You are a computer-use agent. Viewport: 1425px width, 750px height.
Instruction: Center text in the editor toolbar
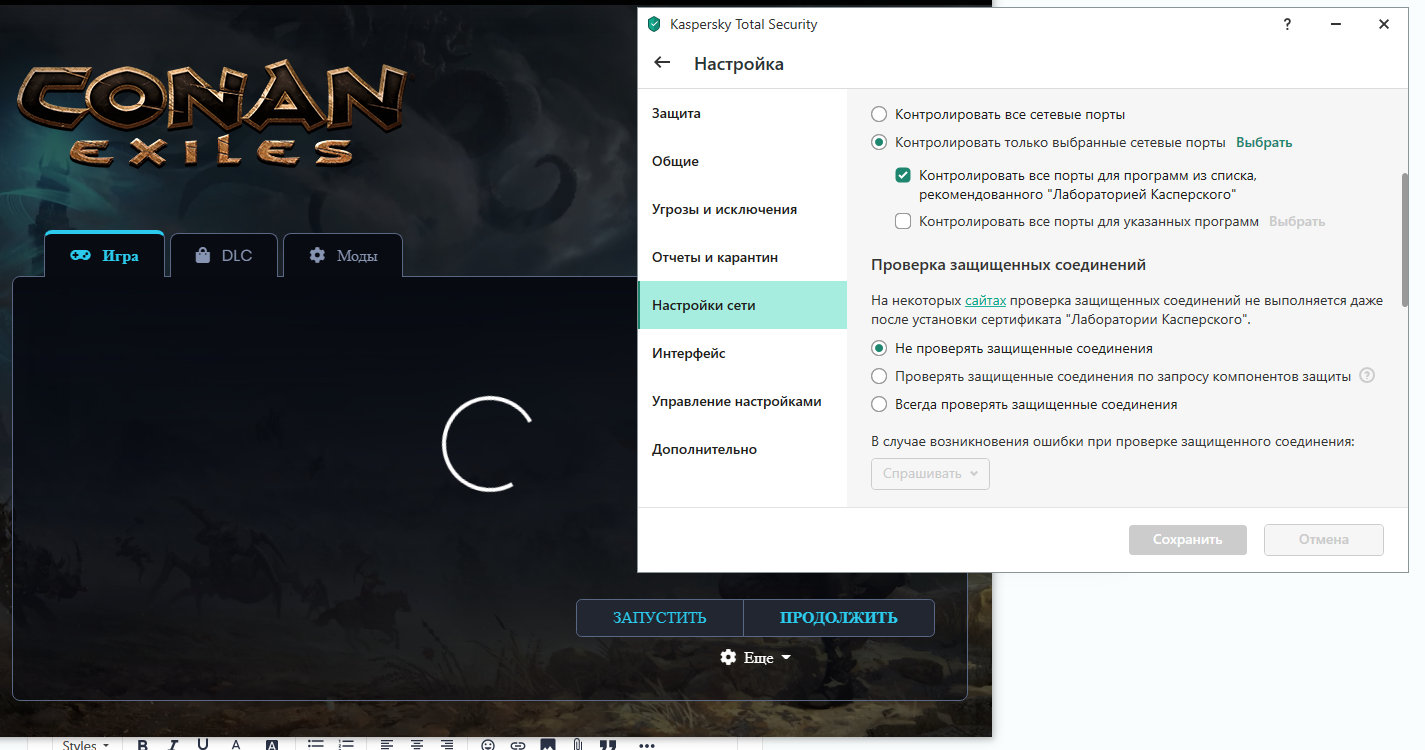(417, 745)
